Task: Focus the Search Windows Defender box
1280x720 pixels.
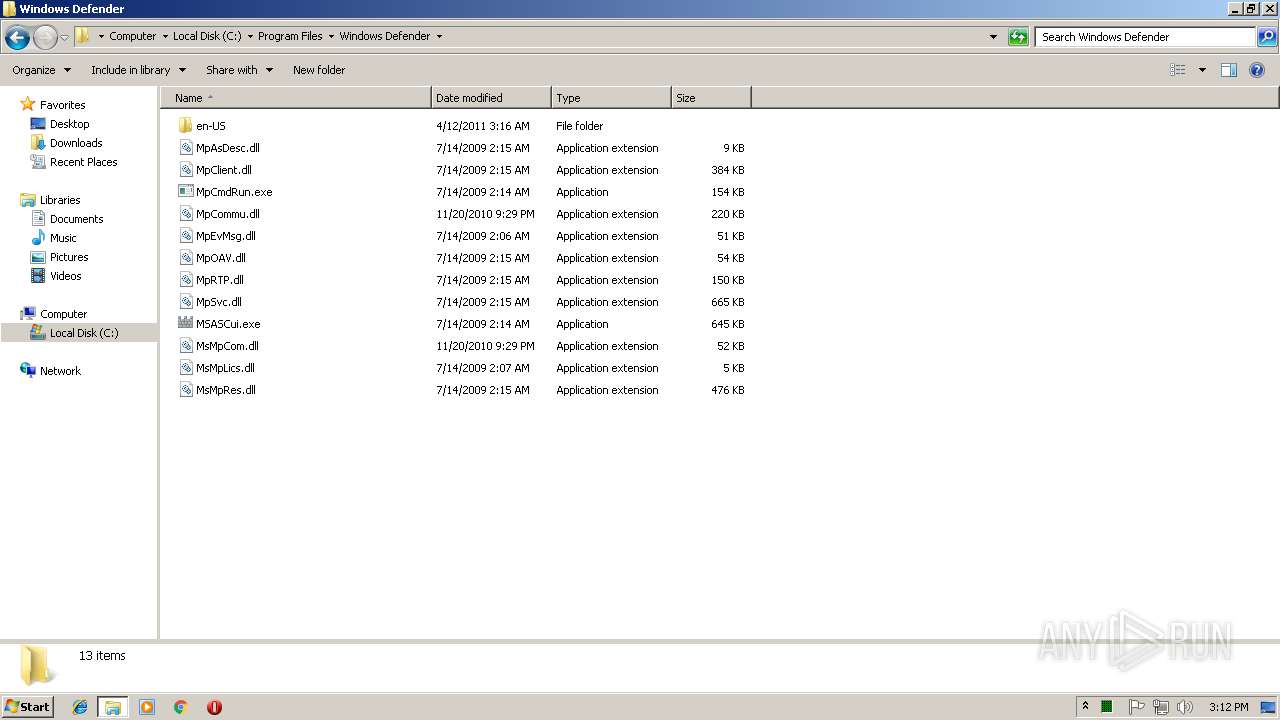Action: [x=1145, y=37]
